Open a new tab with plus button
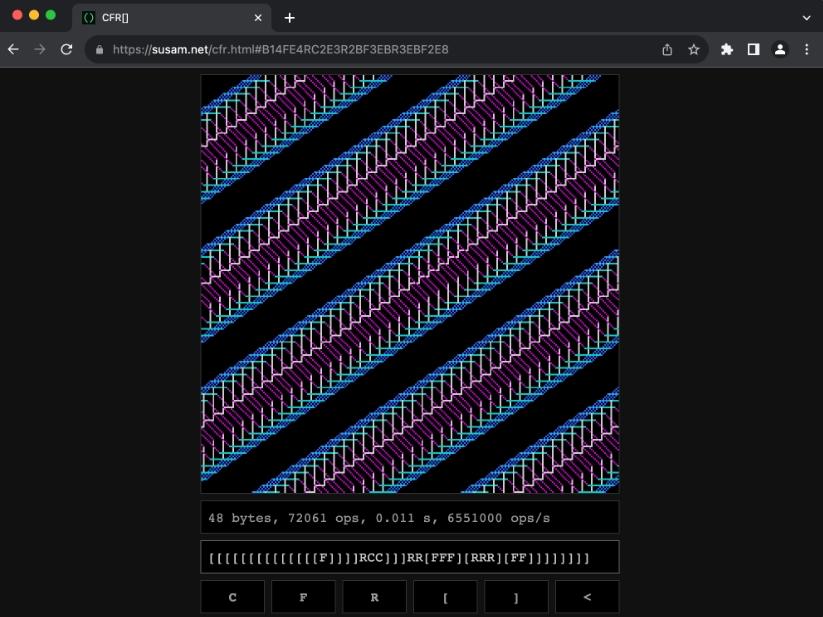823x617 pixels. 290,17
